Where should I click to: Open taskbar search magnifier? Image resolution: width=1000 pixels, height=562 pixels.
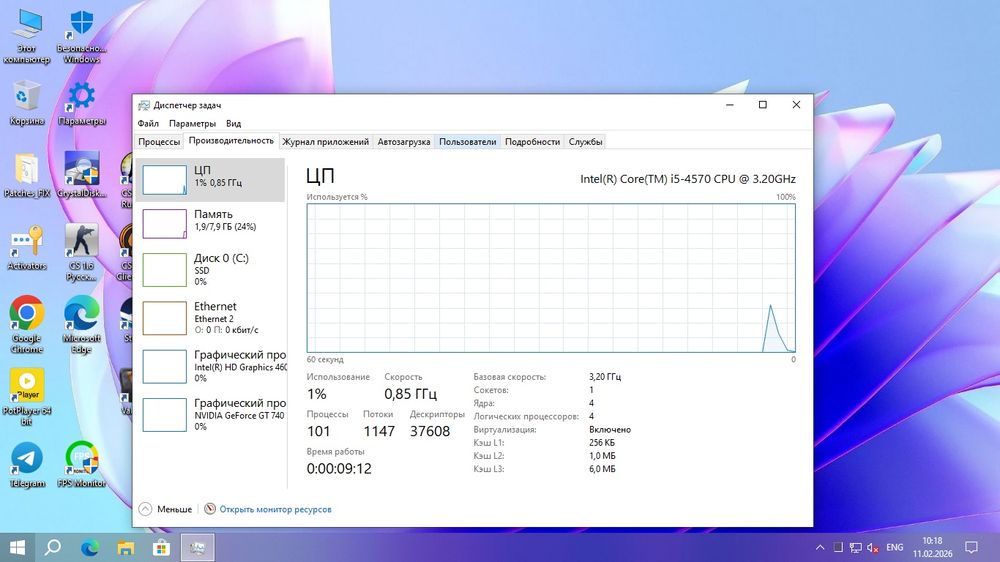[53, 547]
